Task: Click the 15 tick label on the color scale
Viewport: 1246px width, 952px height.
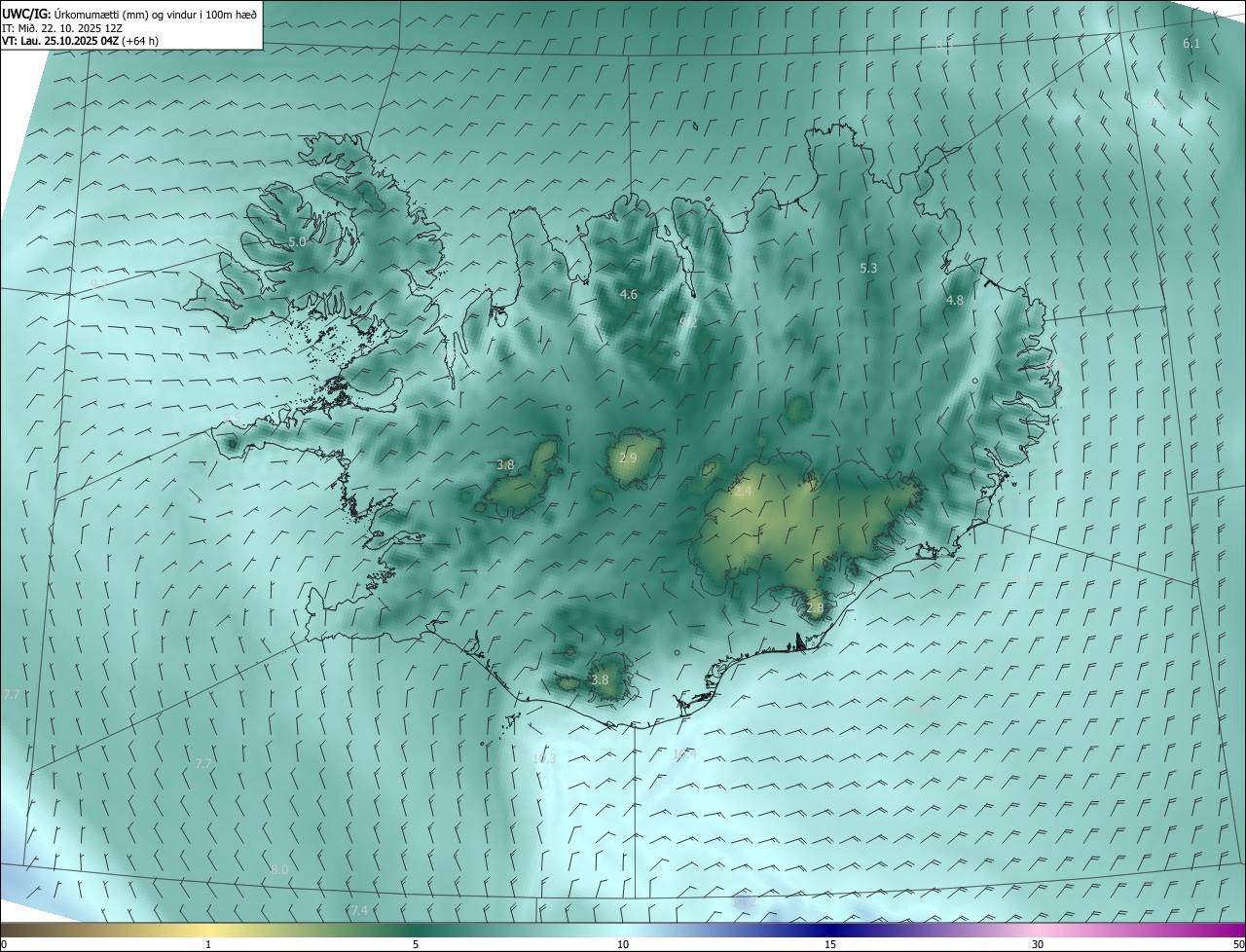Action: tap(830, 945)
